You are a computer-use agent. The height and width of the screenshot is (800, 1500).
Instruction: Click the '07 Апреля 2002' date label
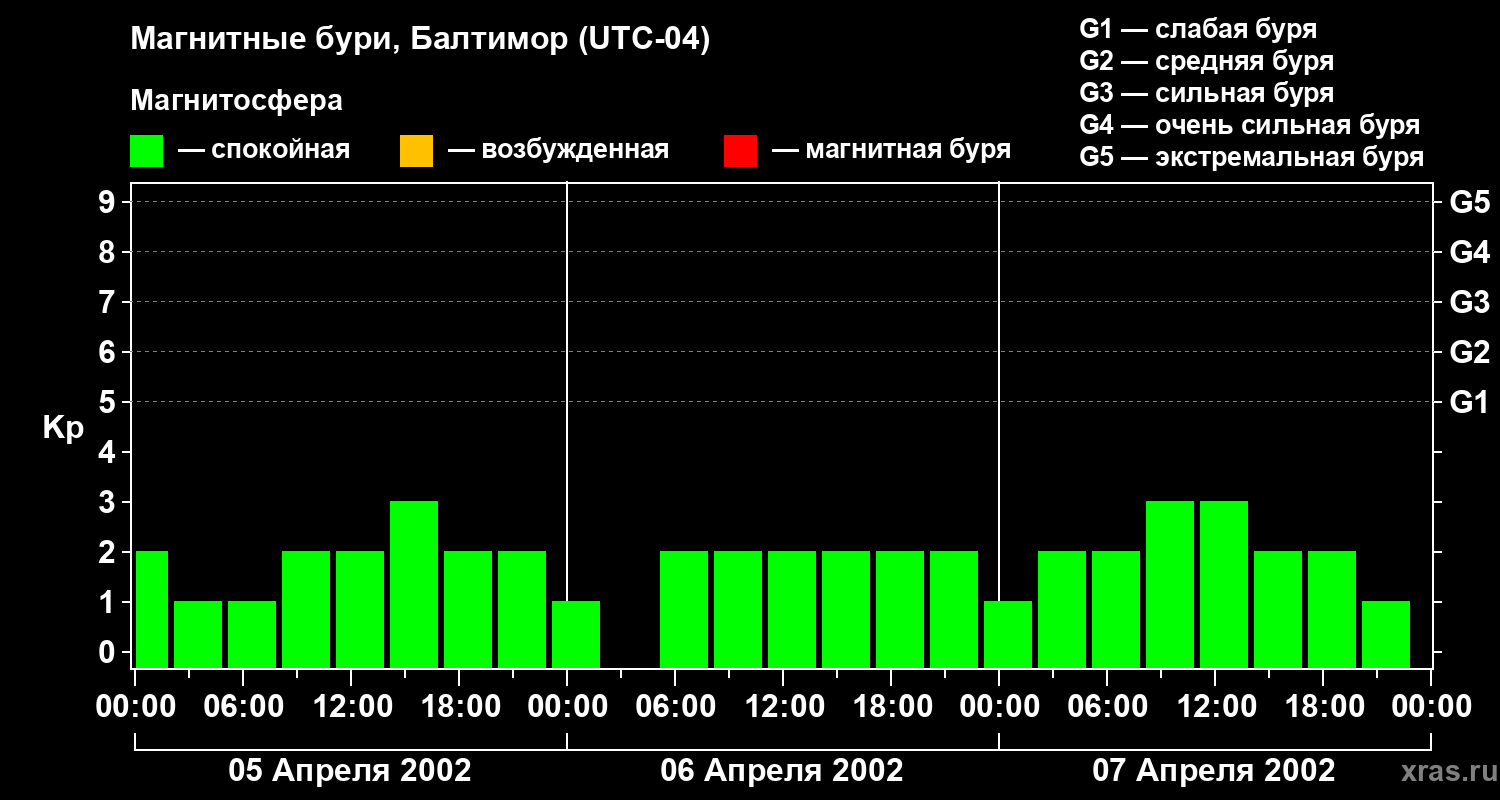coord(1214,771)
